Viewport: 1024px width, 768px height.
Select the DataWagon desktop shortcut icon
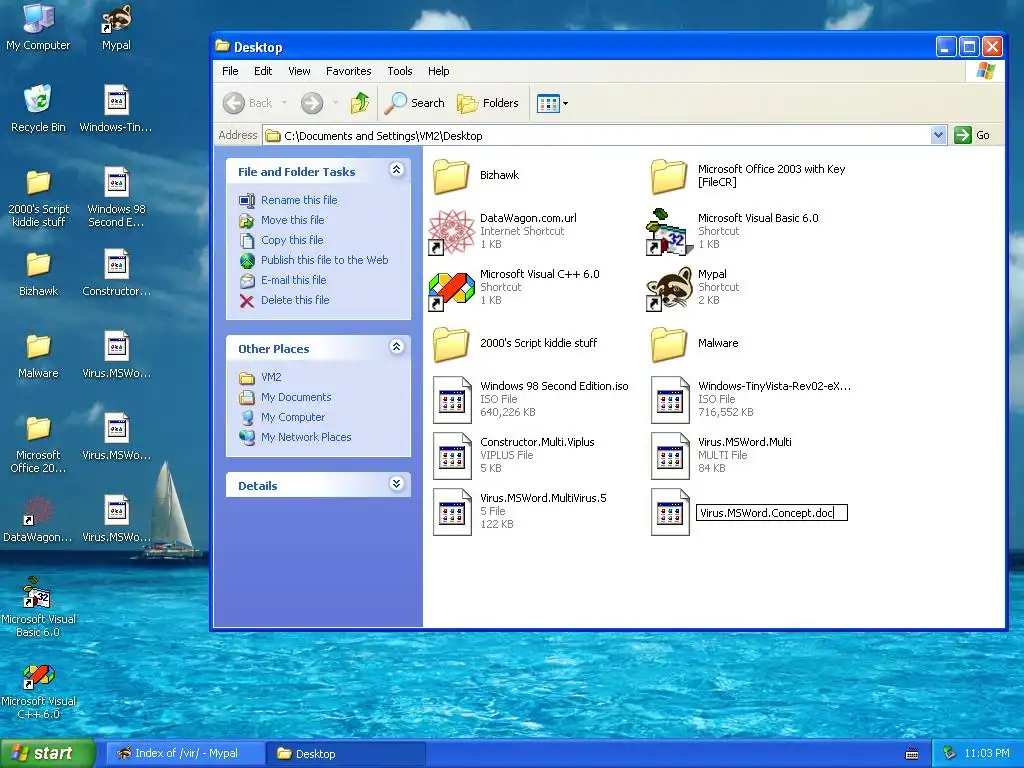point(38,520)
